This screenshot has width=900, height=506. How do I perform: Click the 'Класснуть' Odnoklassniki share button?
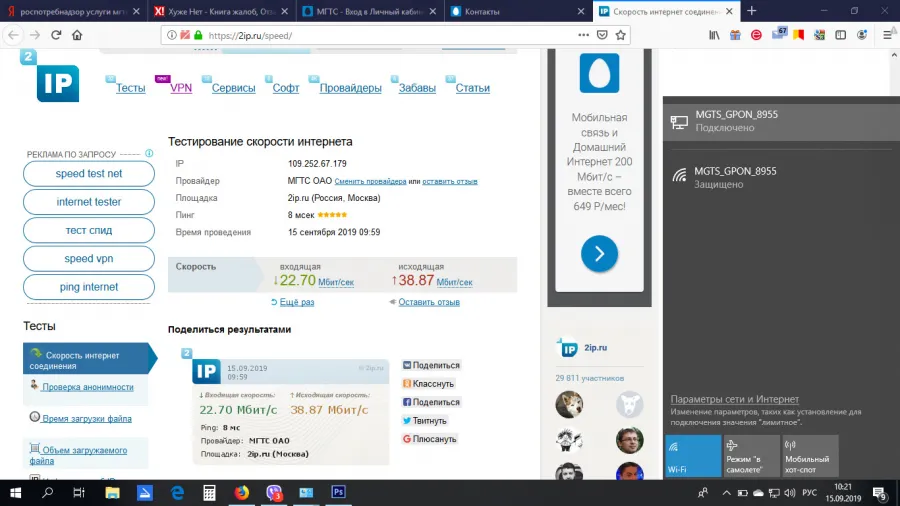tap(428, 384)
